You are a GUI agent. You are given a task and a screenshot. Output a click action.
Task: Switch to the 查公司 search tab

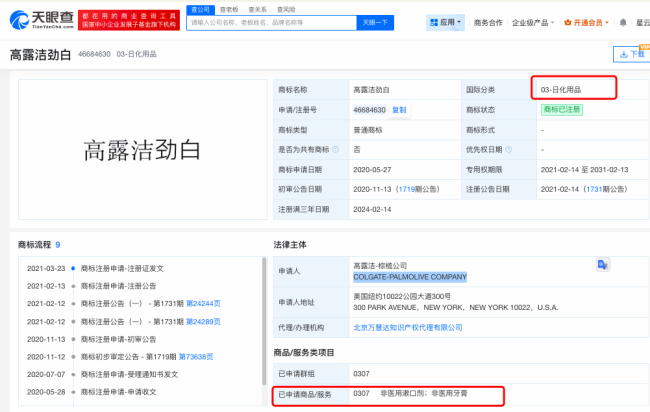pyautogui.click(x=200, y=10)
